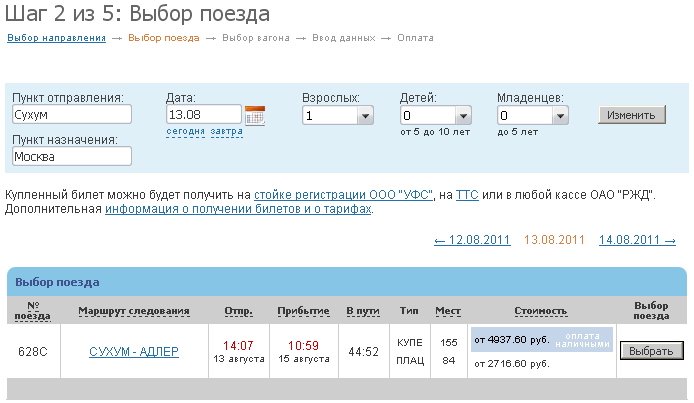
Task: Open the ТТС link
Action: [x=467, y=194]
